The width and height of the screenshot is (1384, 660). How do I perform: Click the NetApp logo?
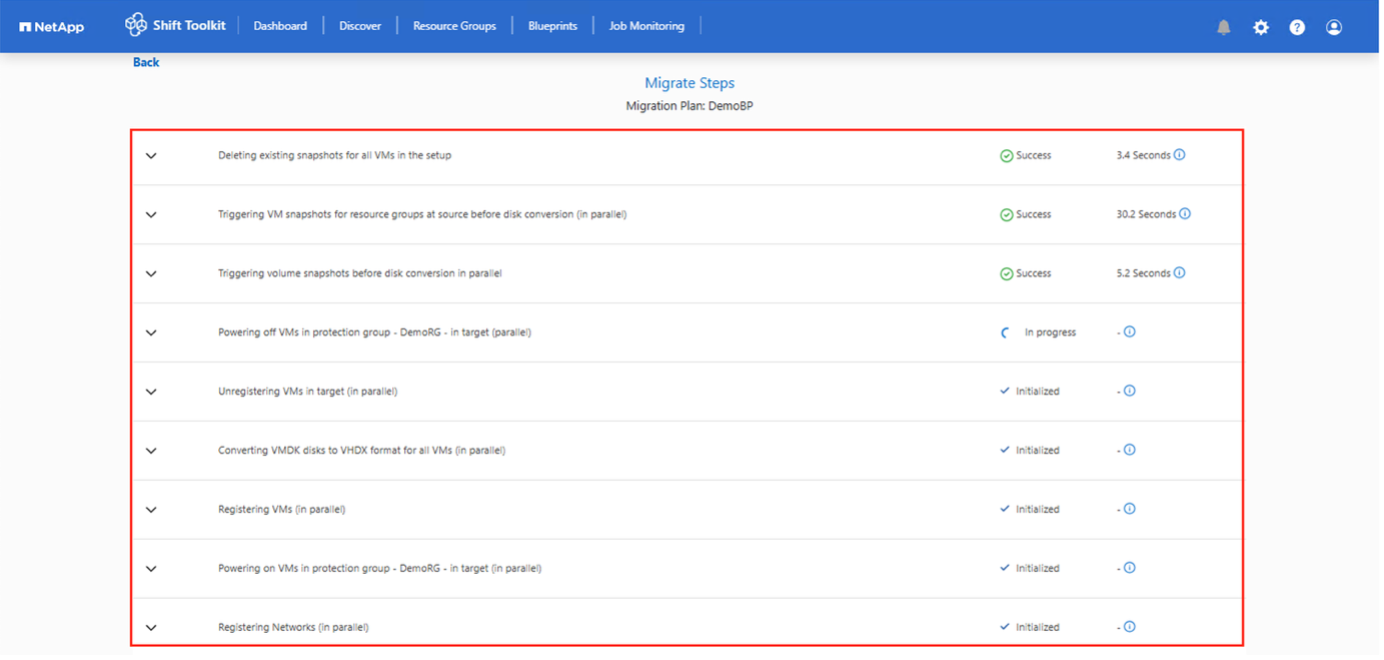click(x=52, y=27)
